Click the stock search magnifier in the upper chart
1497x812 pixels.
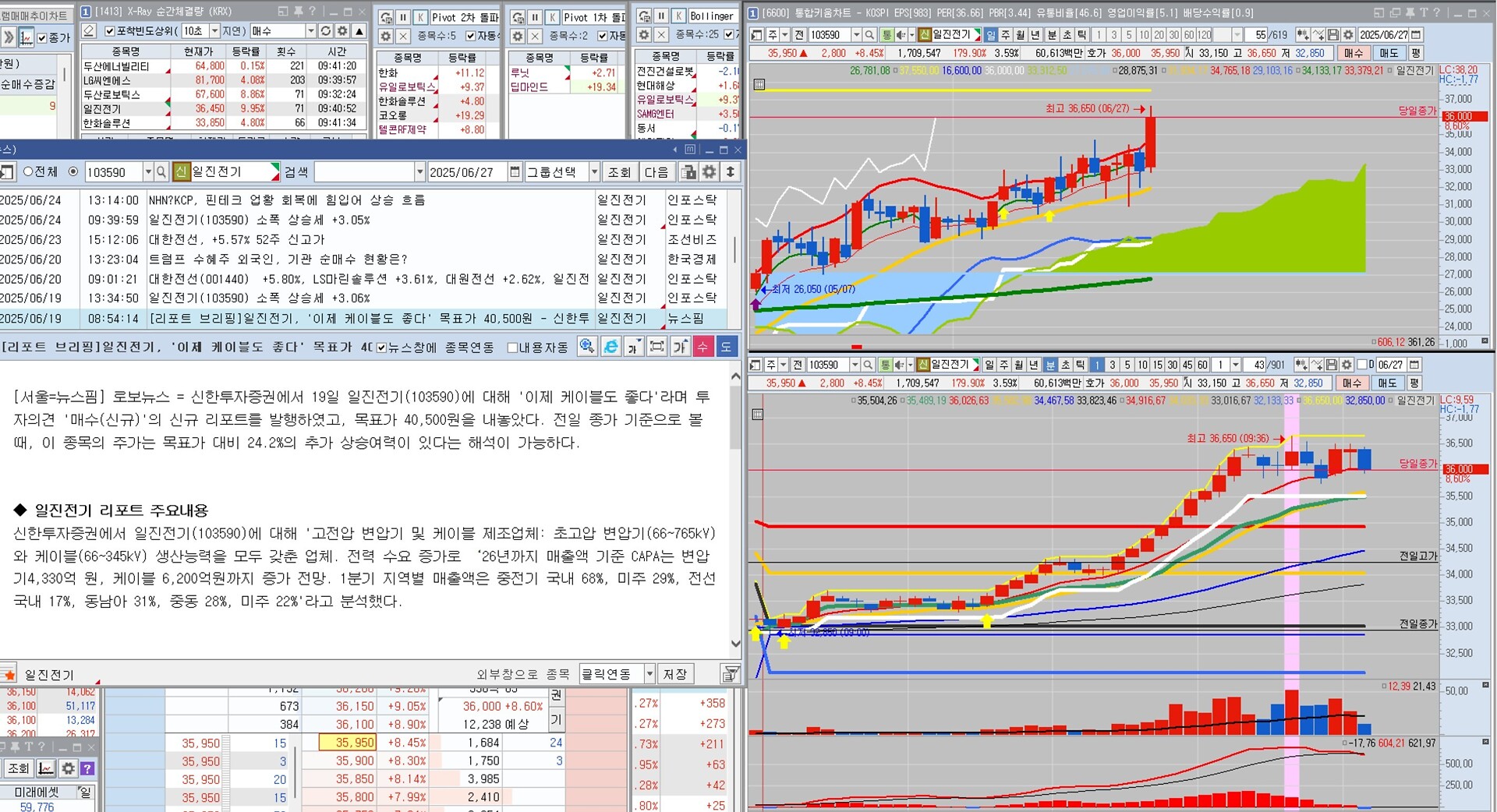(x=869, y=35)
